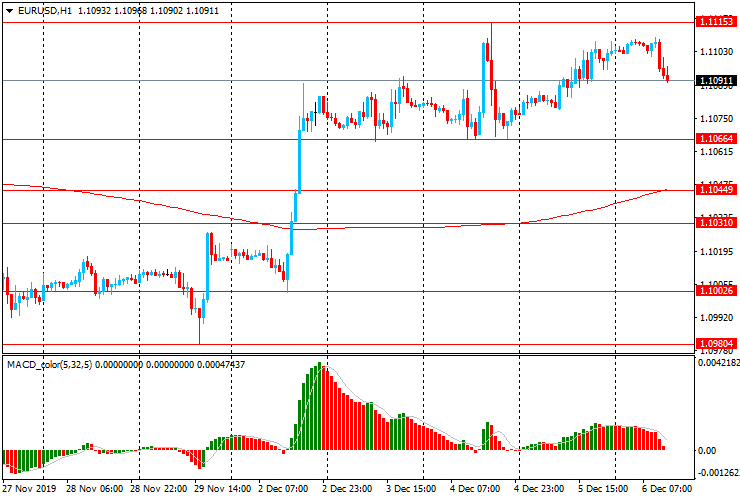
Task: Select the 1.09804 support level label
Action: [716, 344]
